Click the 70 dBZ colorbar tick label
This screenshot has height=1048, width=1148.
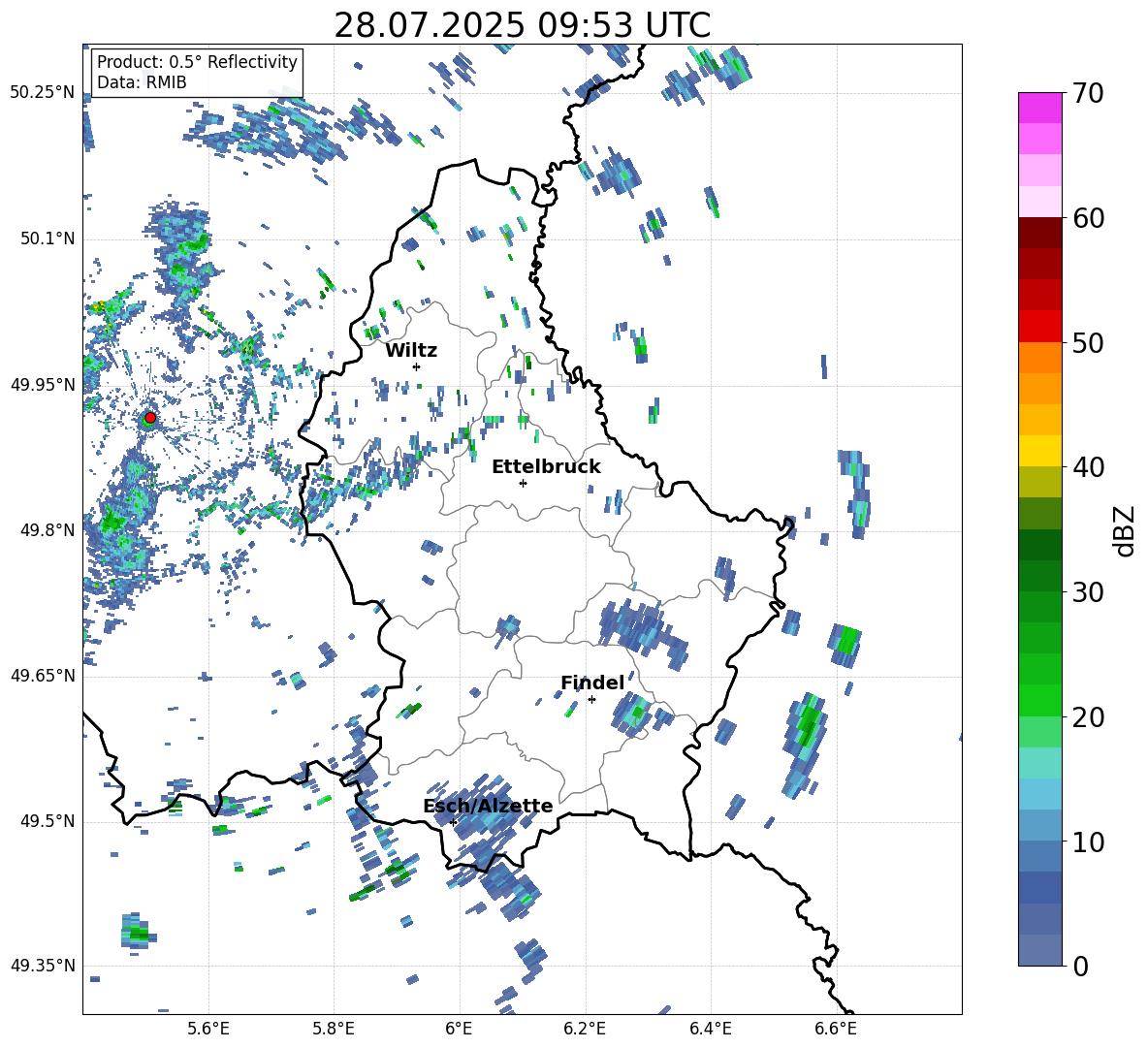1088,93
